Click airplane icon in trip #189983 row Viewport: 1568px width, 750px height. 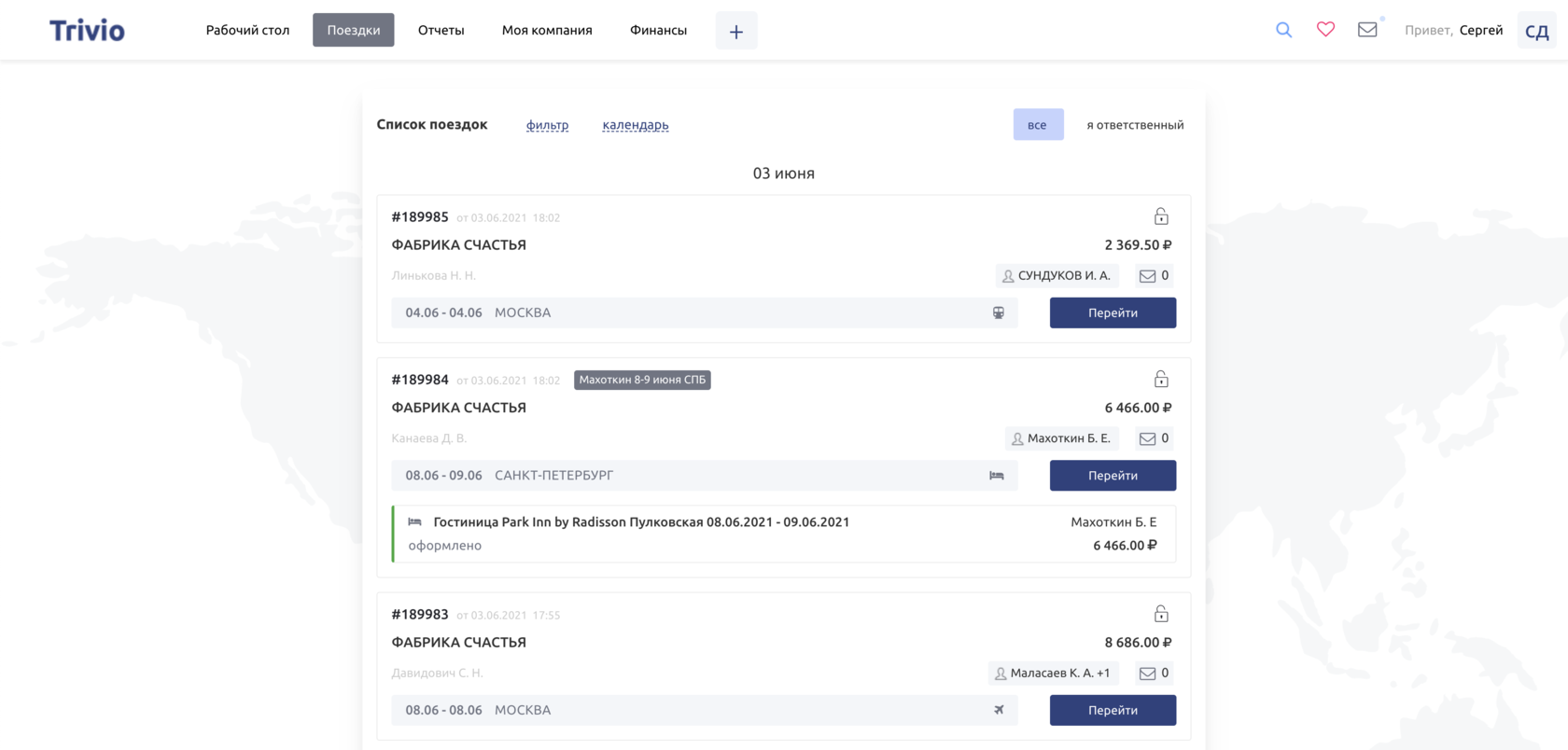pyautogui.click(x=999, y=710)
